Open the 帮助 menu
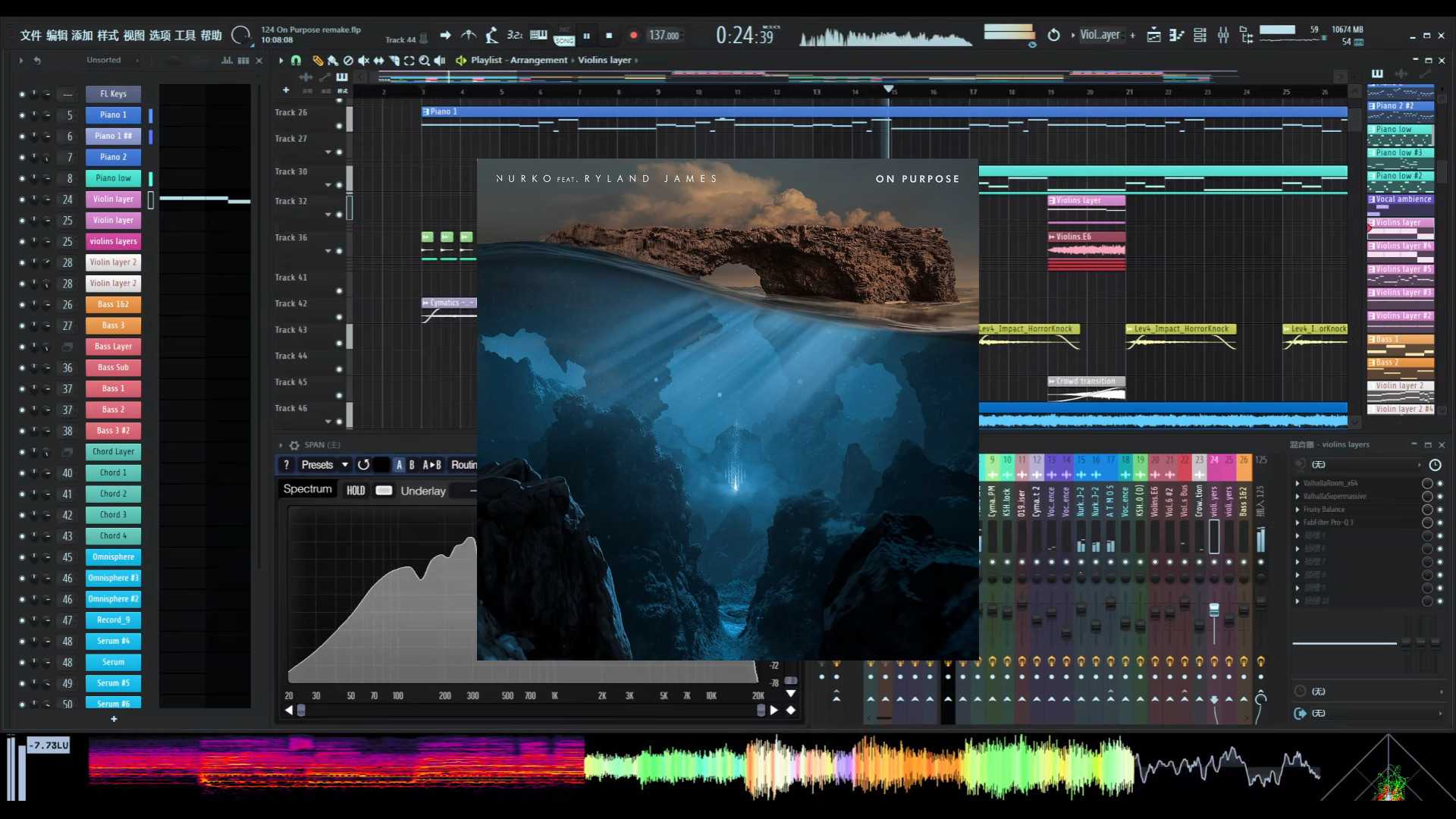The height and width of the screenshot is (819, 1456). 211,35
